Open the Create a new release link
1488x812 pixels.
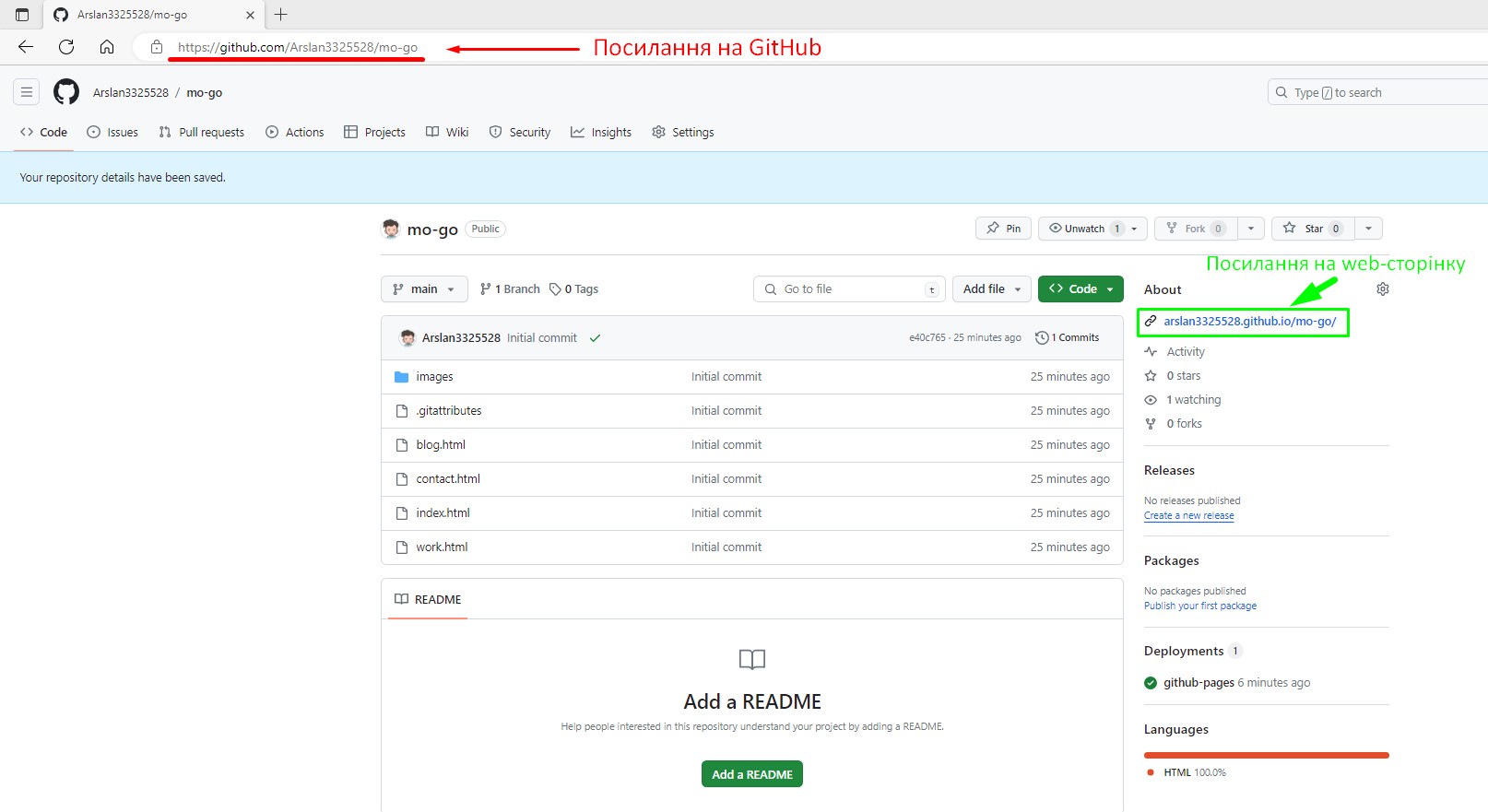pos(1189,516)
